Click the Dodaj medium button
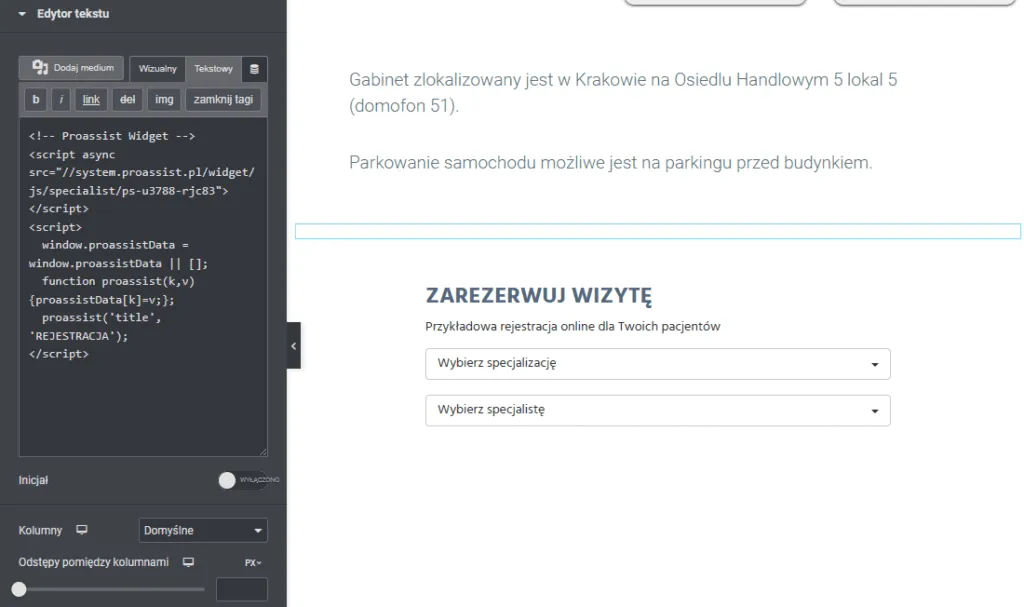Image resolution: width=1024 pixels, height=607 pixels. (x=72, y=68)
